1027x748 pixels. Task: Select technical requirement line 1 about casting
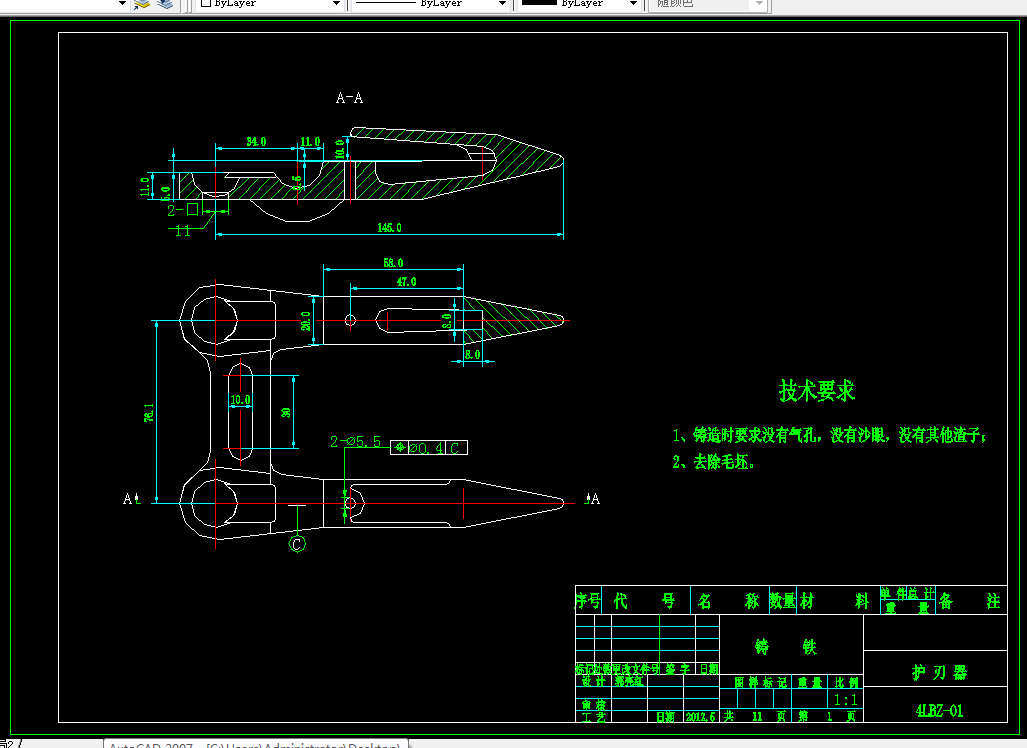829,435
